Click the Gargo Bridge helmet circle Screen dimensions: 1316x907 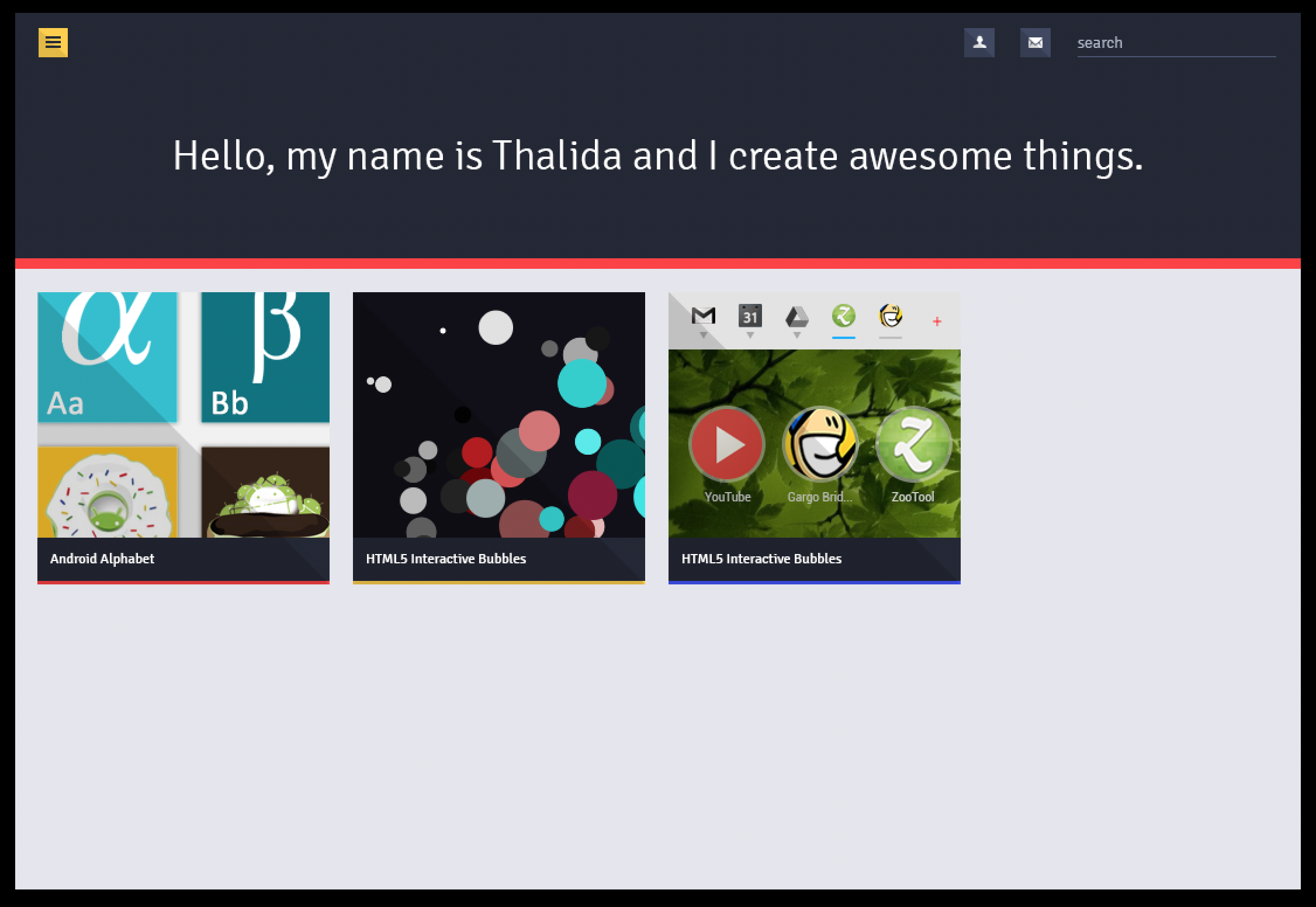click(x=820, y=445)
